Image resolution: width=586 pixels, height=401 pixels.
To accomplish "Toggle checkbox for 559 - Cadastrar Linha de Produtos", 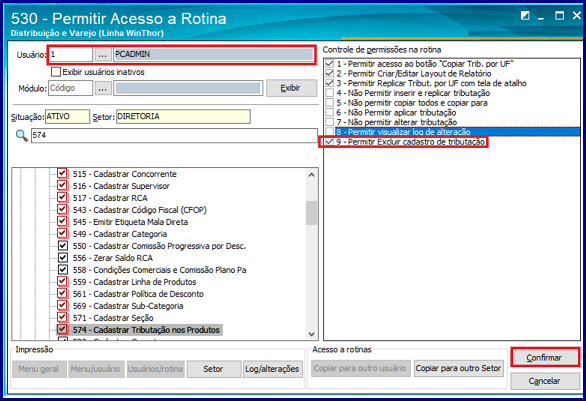I will 62,282.
